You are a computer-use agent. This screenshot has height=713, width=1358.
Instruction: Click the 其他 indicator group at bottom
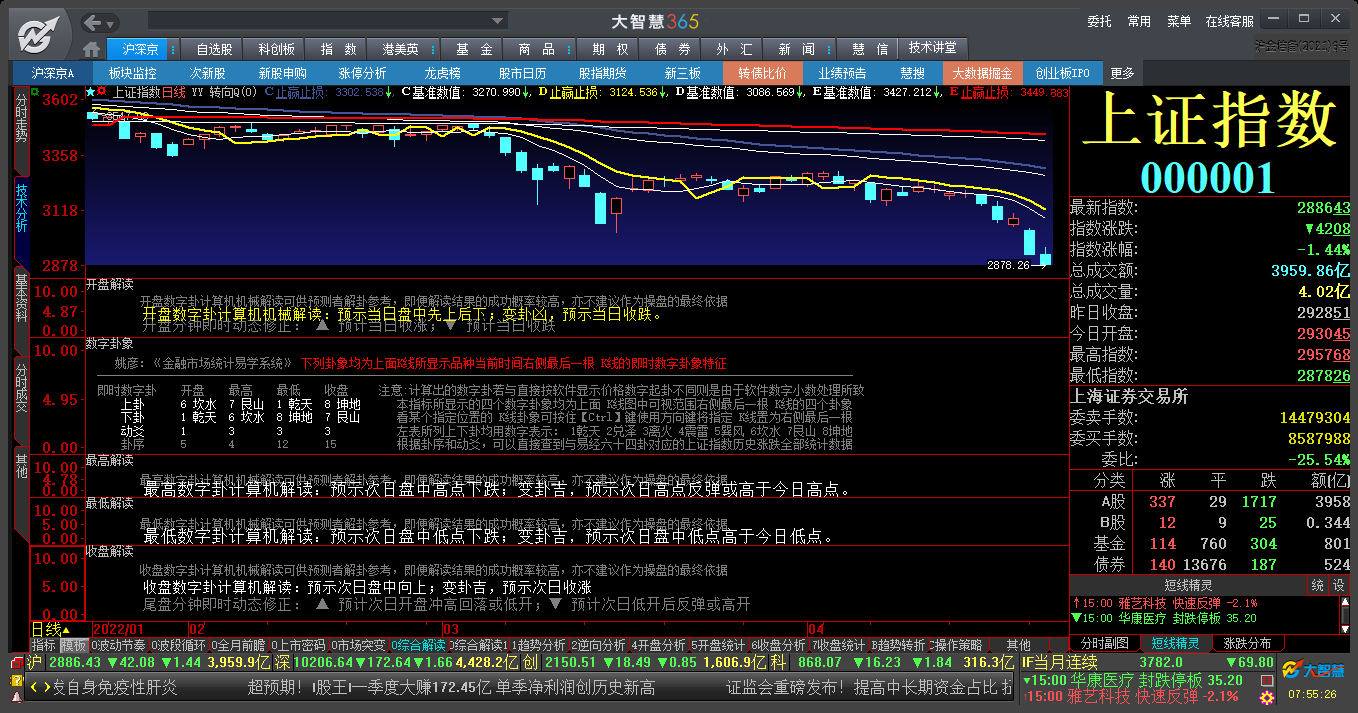pyautogui.click(x=1018, y=645)
